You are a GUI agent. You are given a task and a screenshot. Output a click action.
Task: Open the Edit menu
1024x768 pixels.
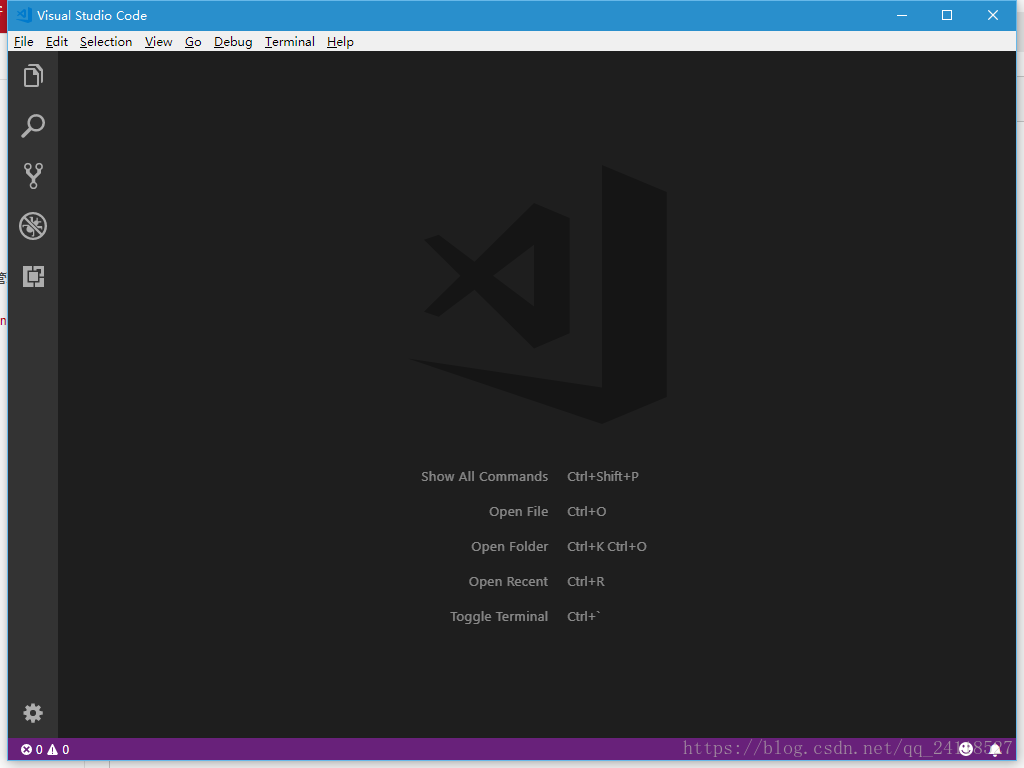57,42
